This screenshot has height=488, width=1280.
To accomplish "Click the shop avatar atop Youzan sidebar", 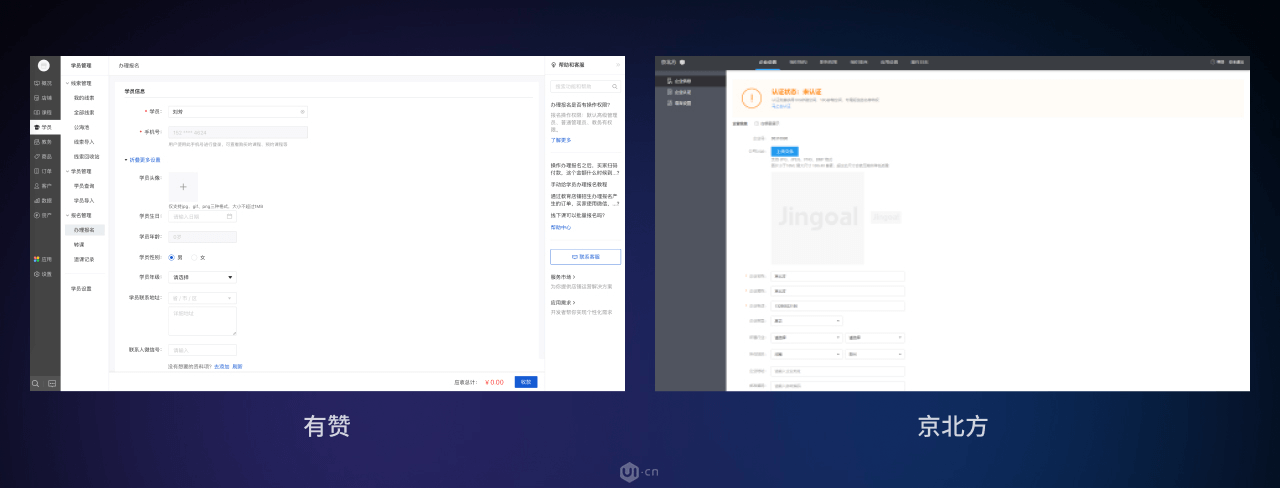I will pyautogui.click(x=44, y=66).
